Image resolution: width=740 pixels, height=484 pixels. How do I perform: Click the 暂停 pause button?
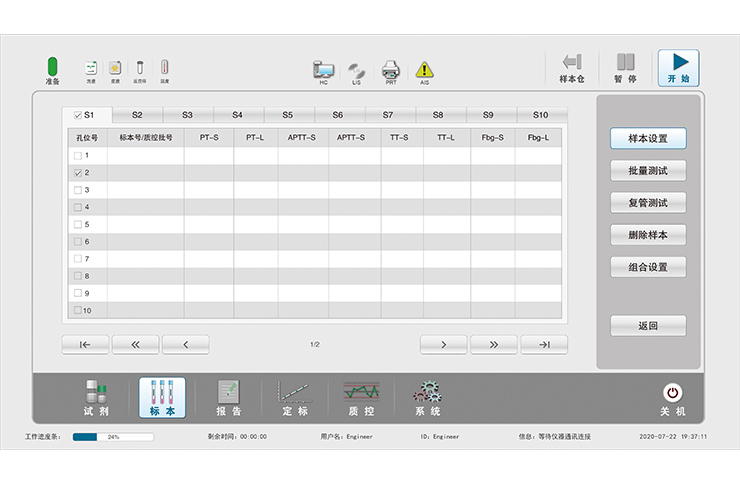[x=625, y=68]
